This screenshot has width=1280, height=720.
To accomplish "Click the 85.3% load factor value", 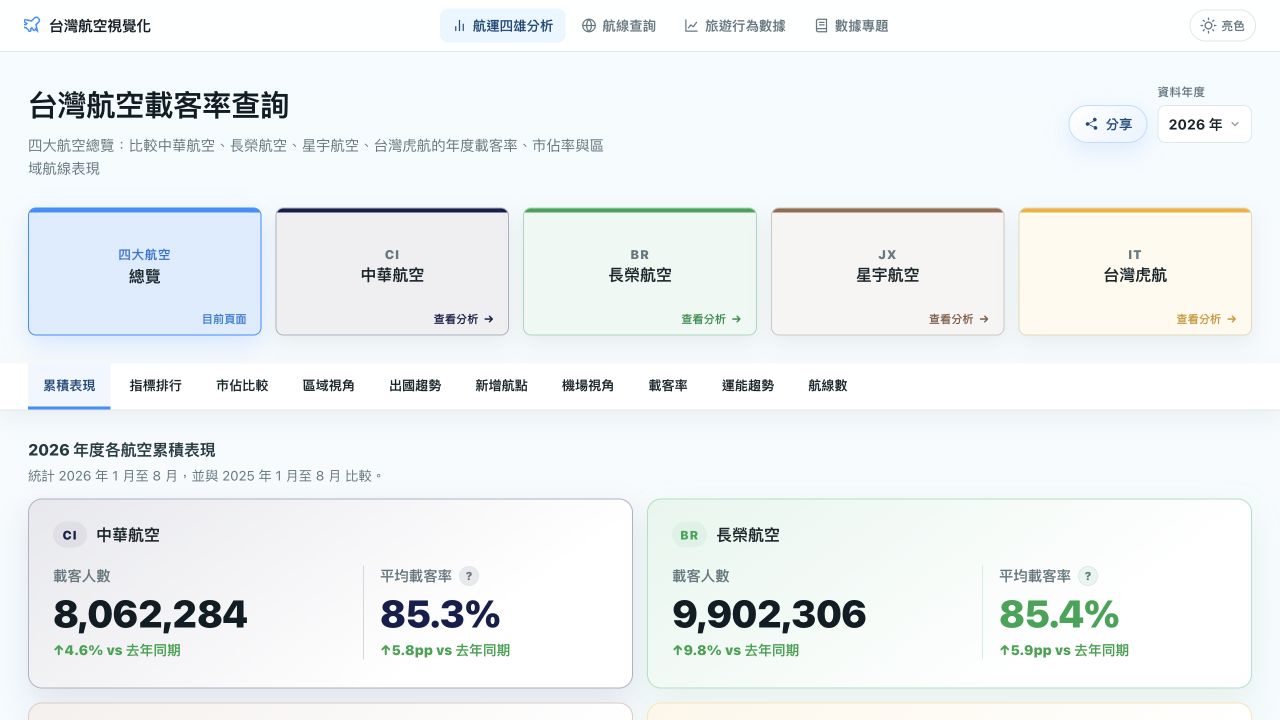I will click(440, 615).
